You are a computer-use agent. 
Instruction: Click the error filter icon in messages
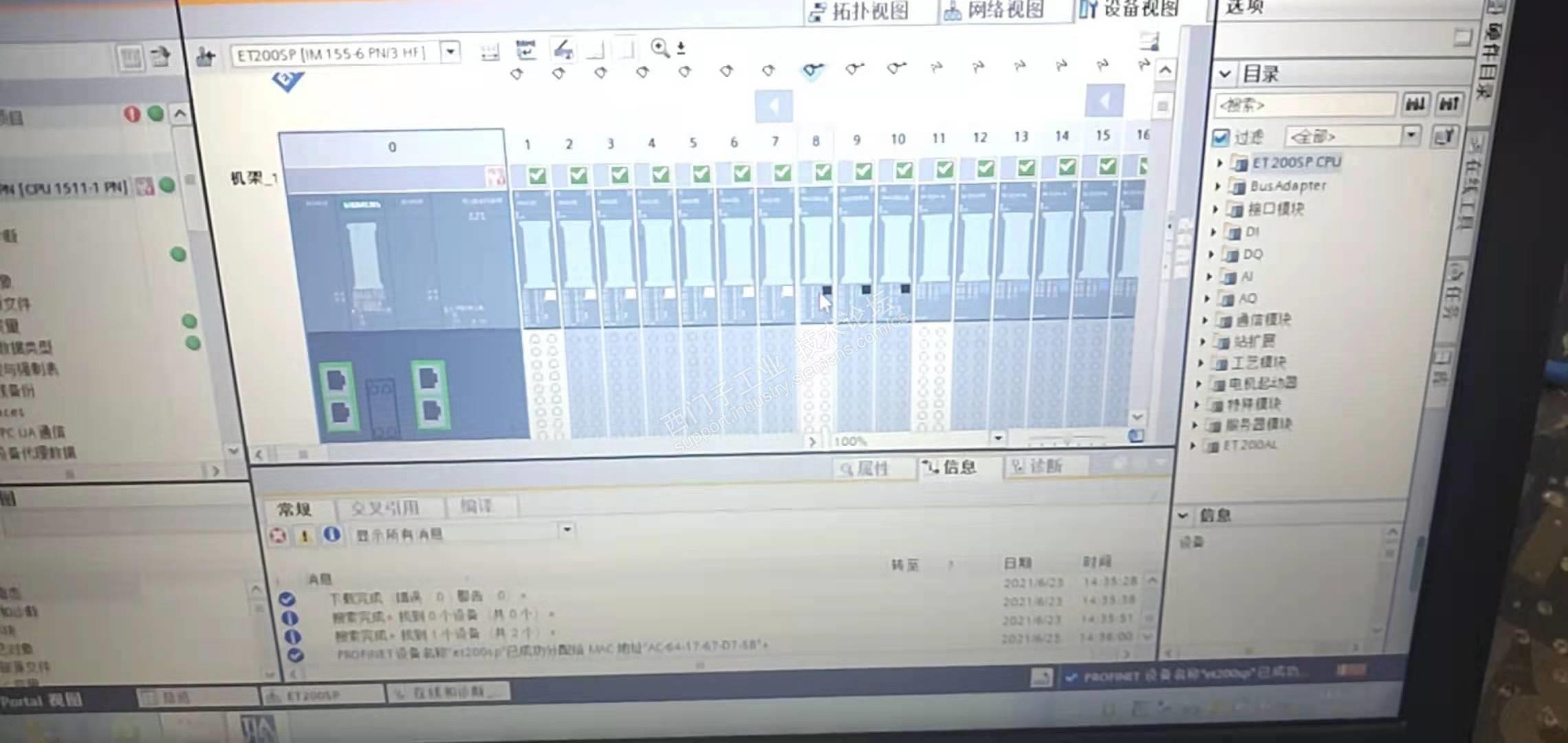(278, 535)
